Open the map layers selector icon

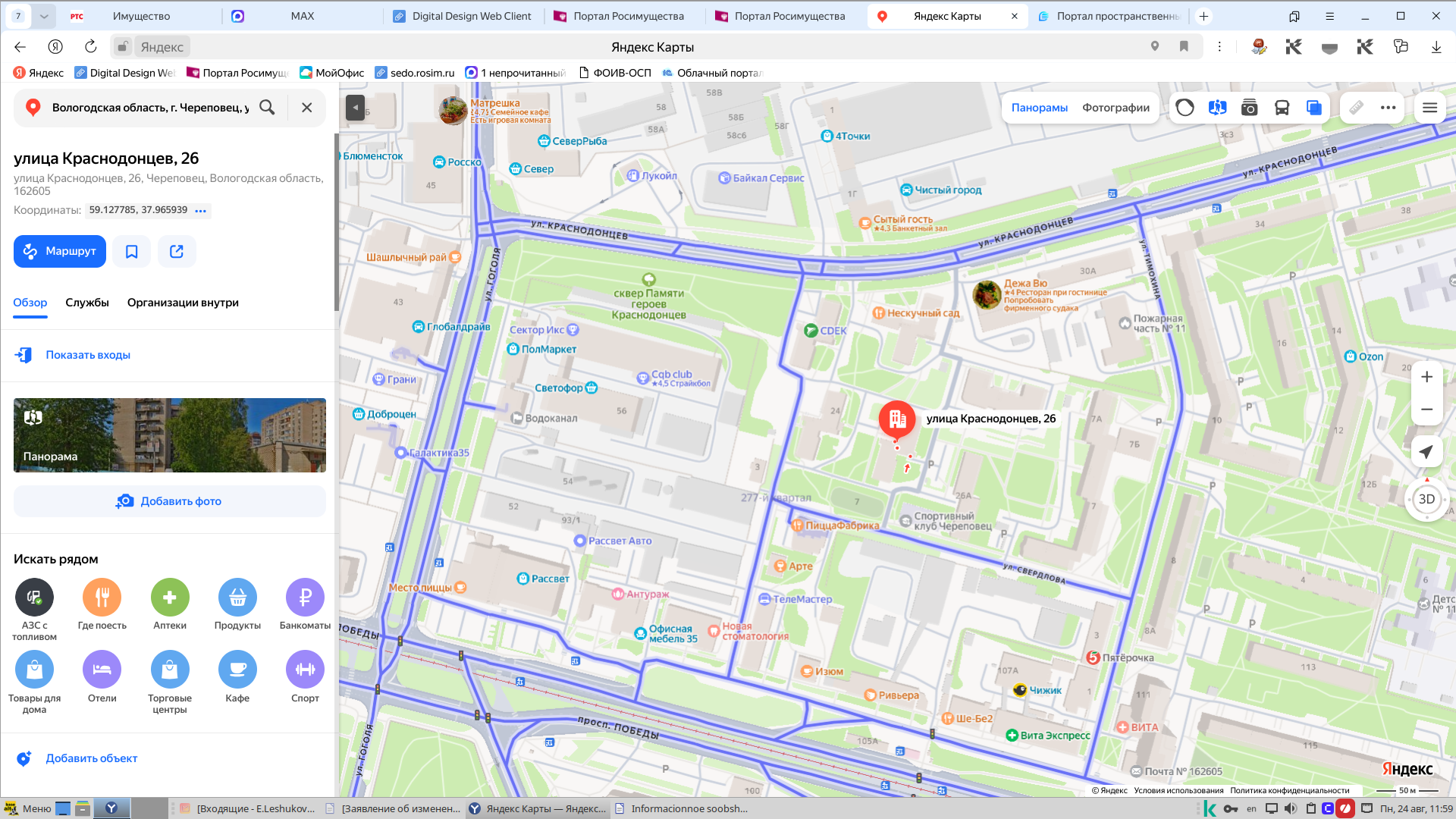1314,108
